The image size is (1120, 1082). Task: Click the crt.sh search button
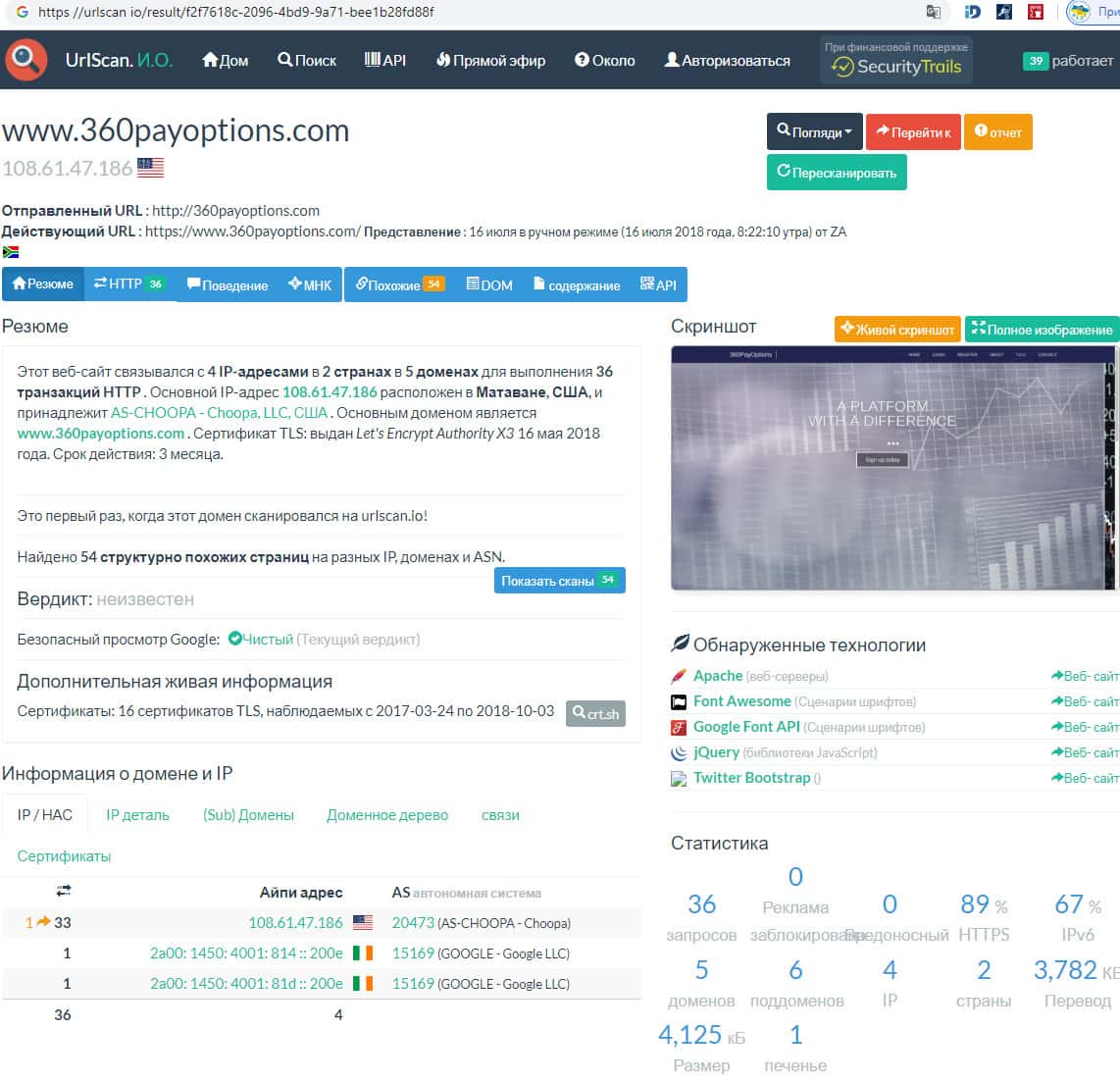(x=595, y=712)
